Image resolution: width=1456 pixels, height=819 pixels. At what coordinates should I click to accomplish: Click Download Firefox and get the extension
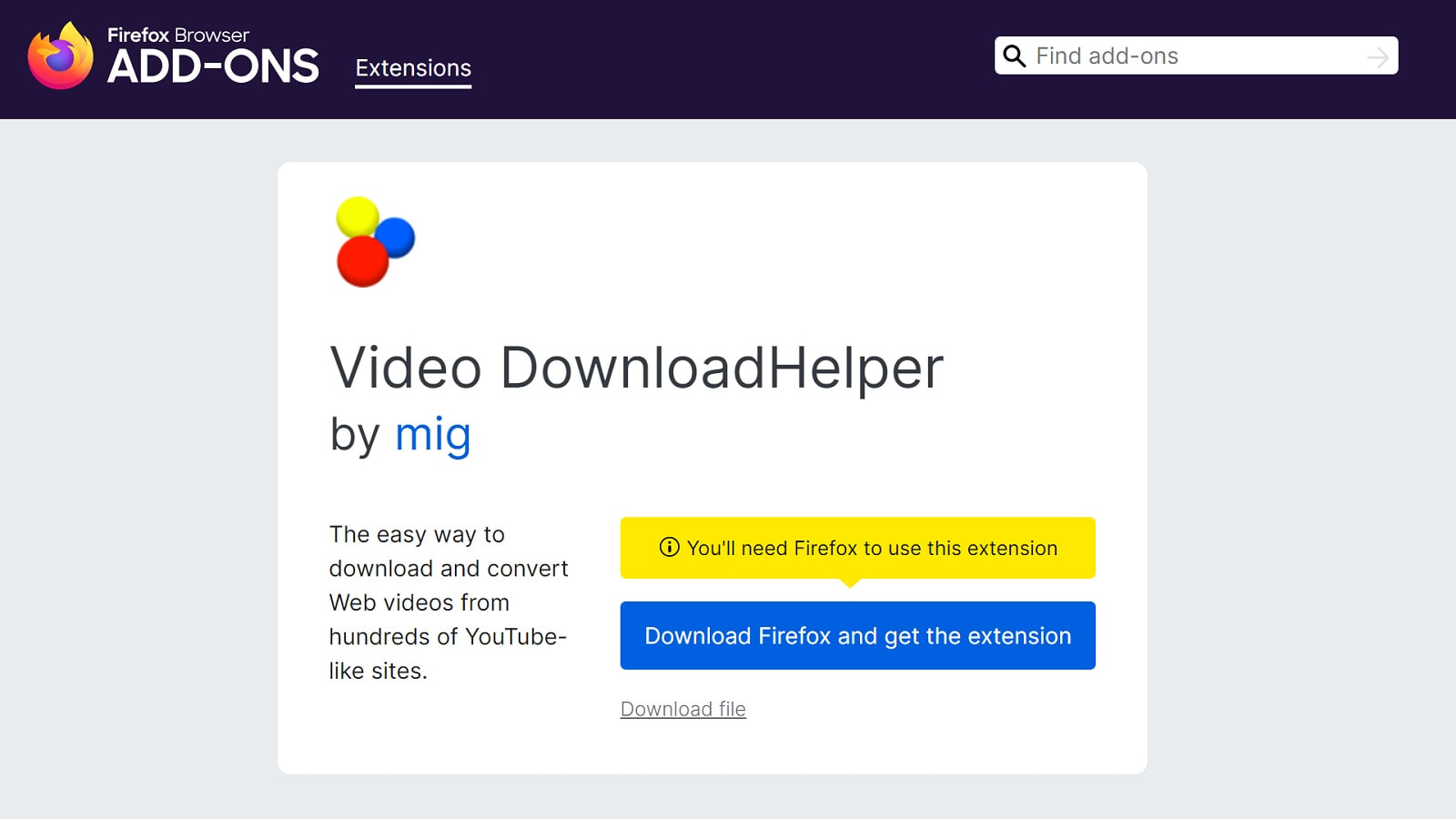[857, 635]
